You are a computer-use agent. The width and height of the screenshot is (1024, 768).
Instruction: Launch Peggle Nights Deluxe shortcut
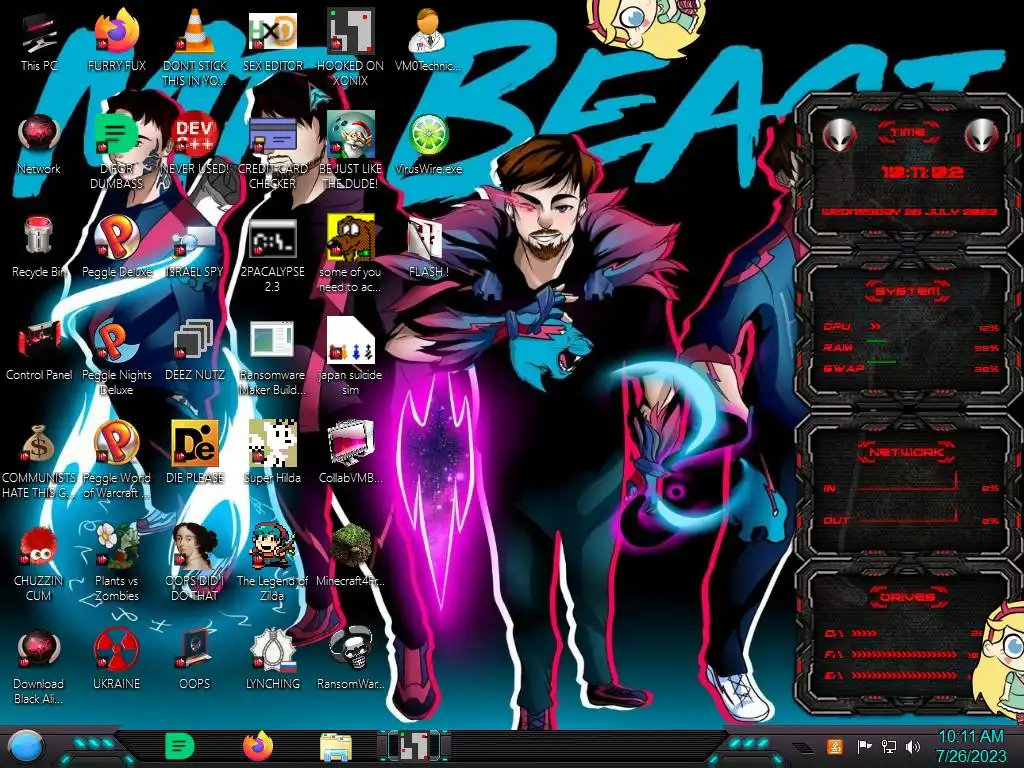coord(116,358)
